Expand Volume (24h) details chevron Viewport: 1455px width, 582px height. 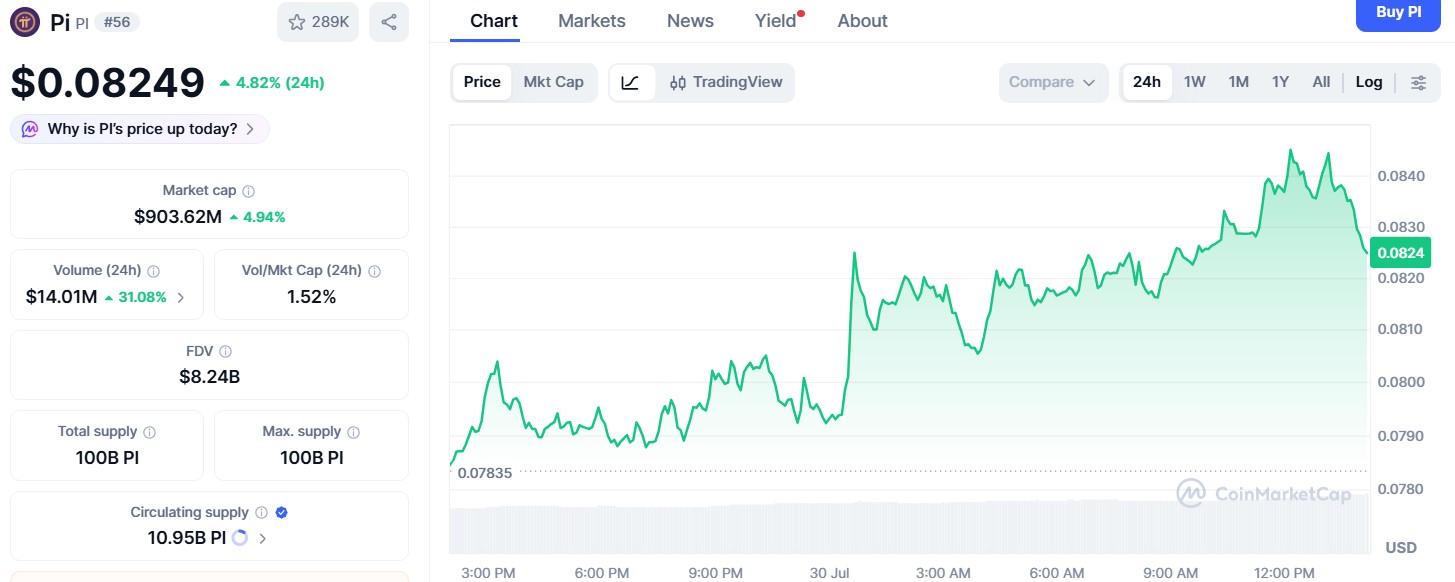(x=181, y=297)
